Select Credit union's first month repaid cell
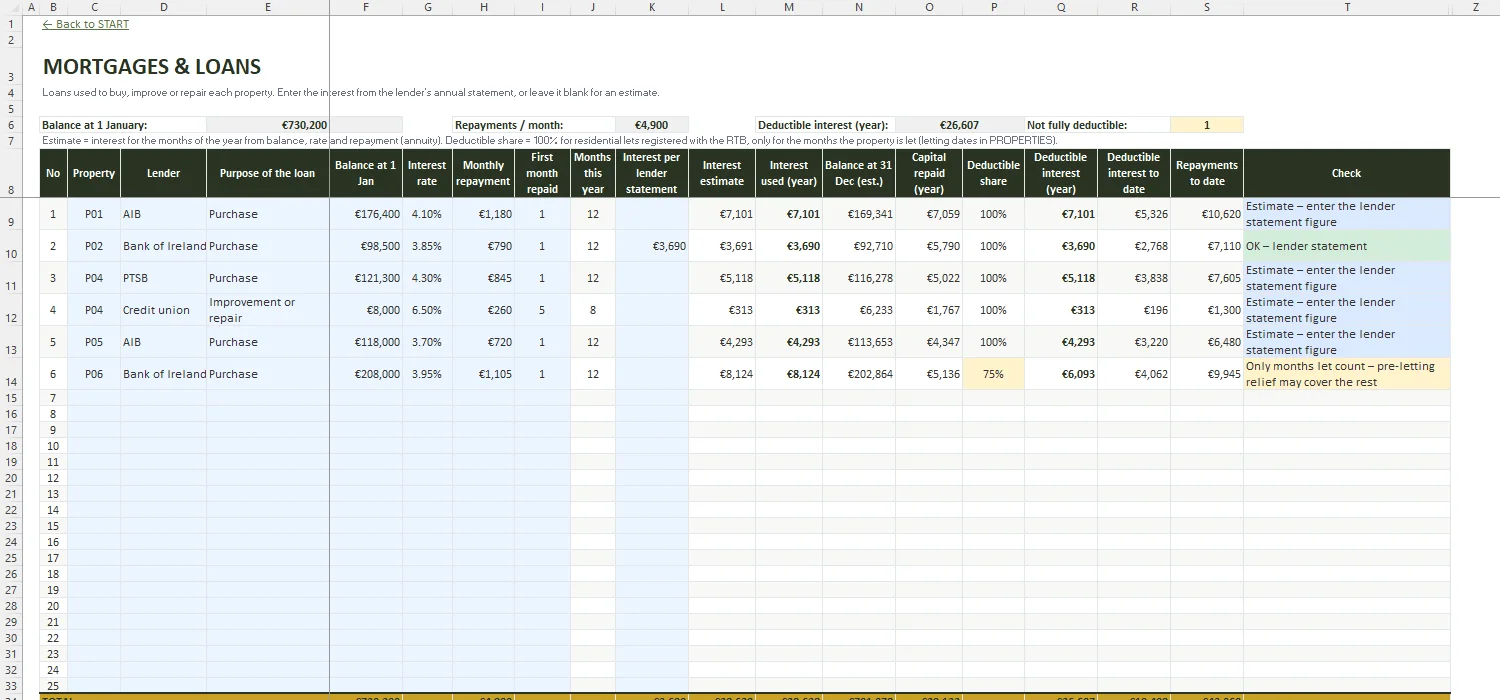This screenshot has height=700, width=1500. [x=542, y=310]
